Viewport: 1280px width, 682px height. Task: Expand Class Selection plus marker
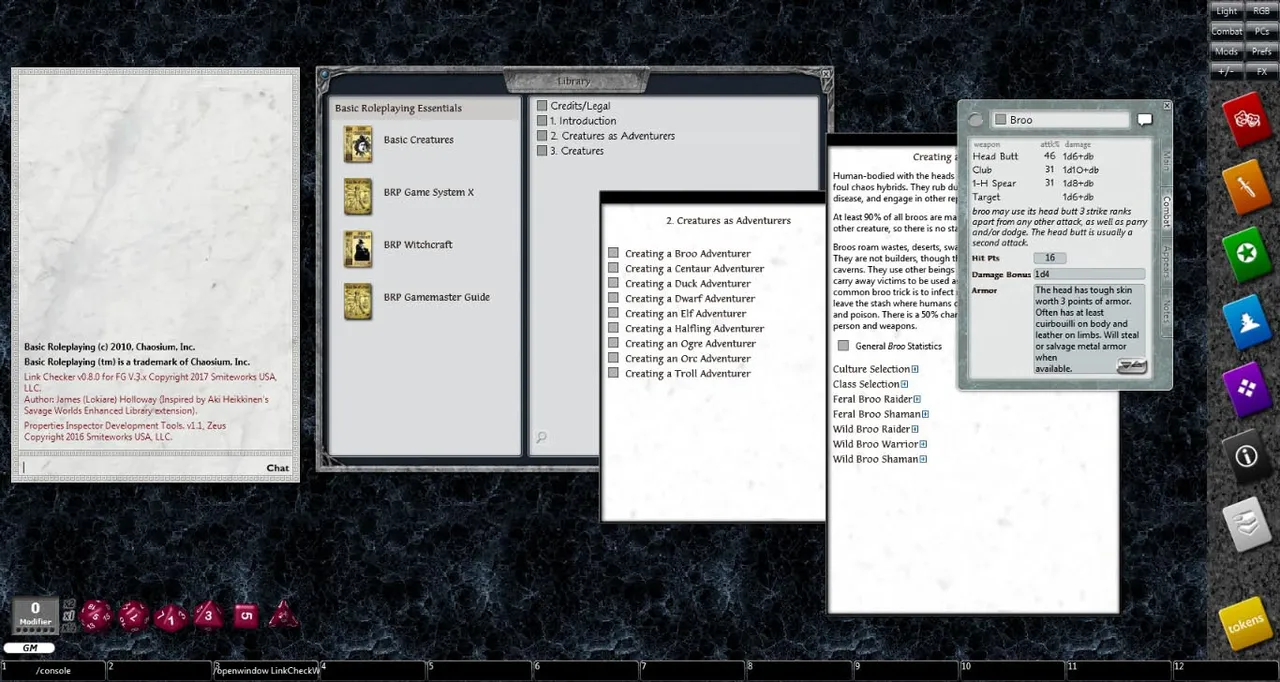click(904, 385)
